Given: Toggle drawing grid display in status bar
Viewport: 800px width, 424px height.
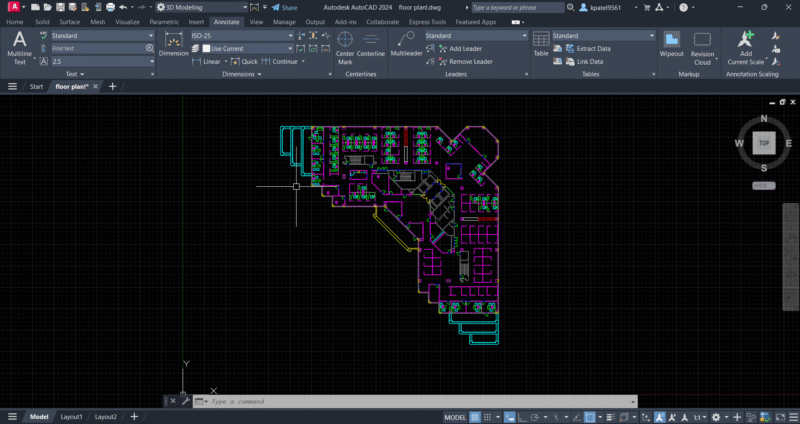Looking at the screenshot, I should tap(474, 417).
